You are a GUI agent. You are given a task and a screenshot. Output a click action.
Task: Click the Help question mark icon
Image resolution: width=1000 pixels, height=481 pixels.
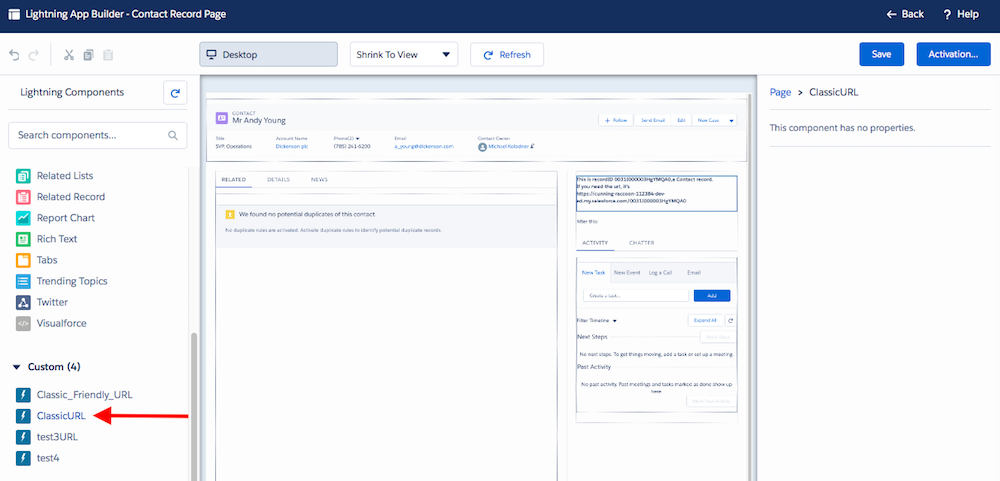pyautogui.click(x=947, y=14)
